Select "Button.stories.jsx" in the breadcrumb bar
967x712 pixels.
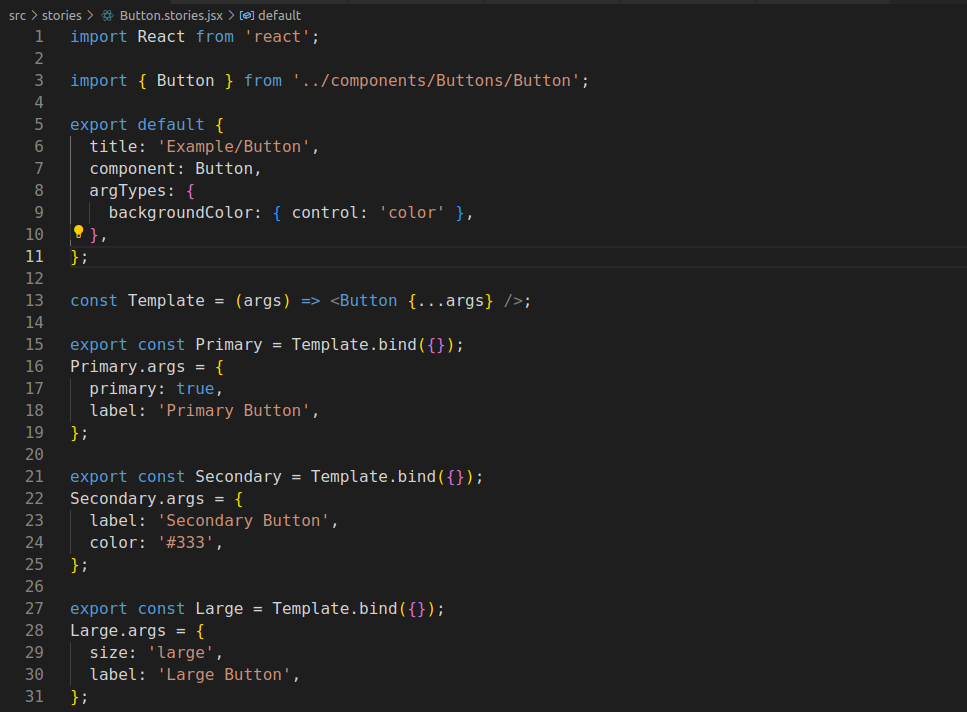pos(169,15)
